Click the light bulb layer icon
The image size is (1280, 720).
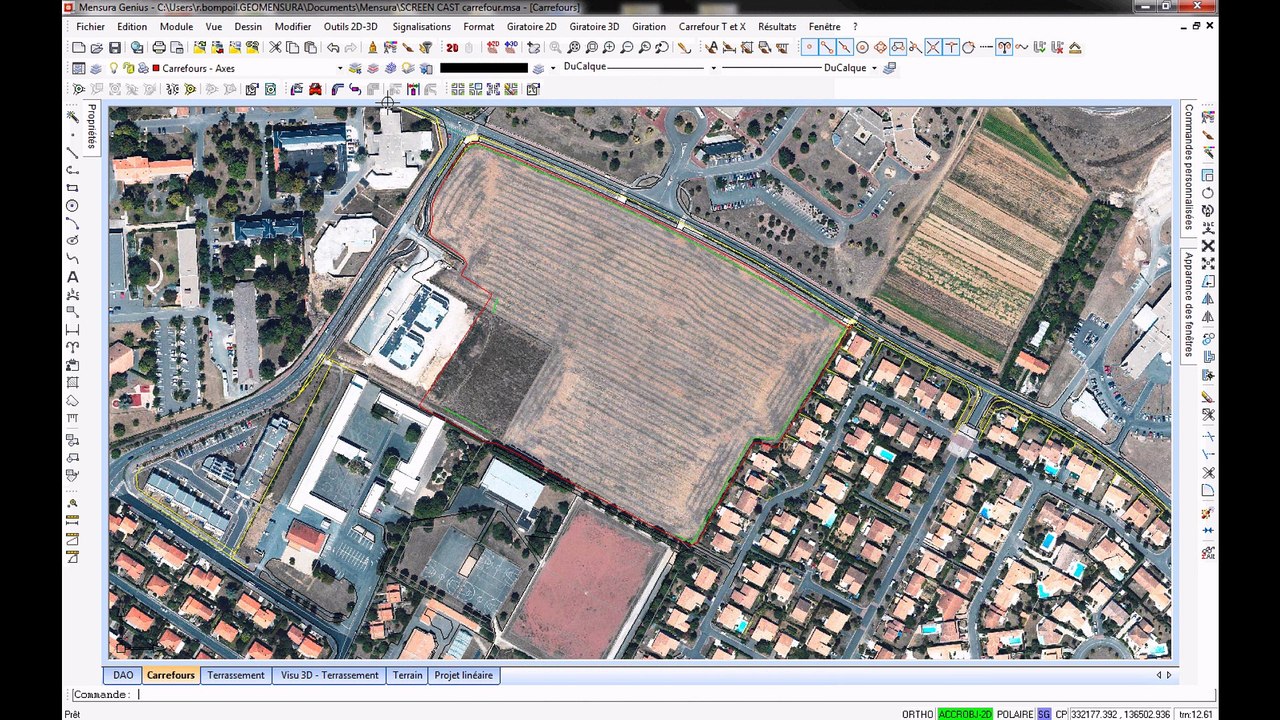pyautogui.click(x=113, y=68)
